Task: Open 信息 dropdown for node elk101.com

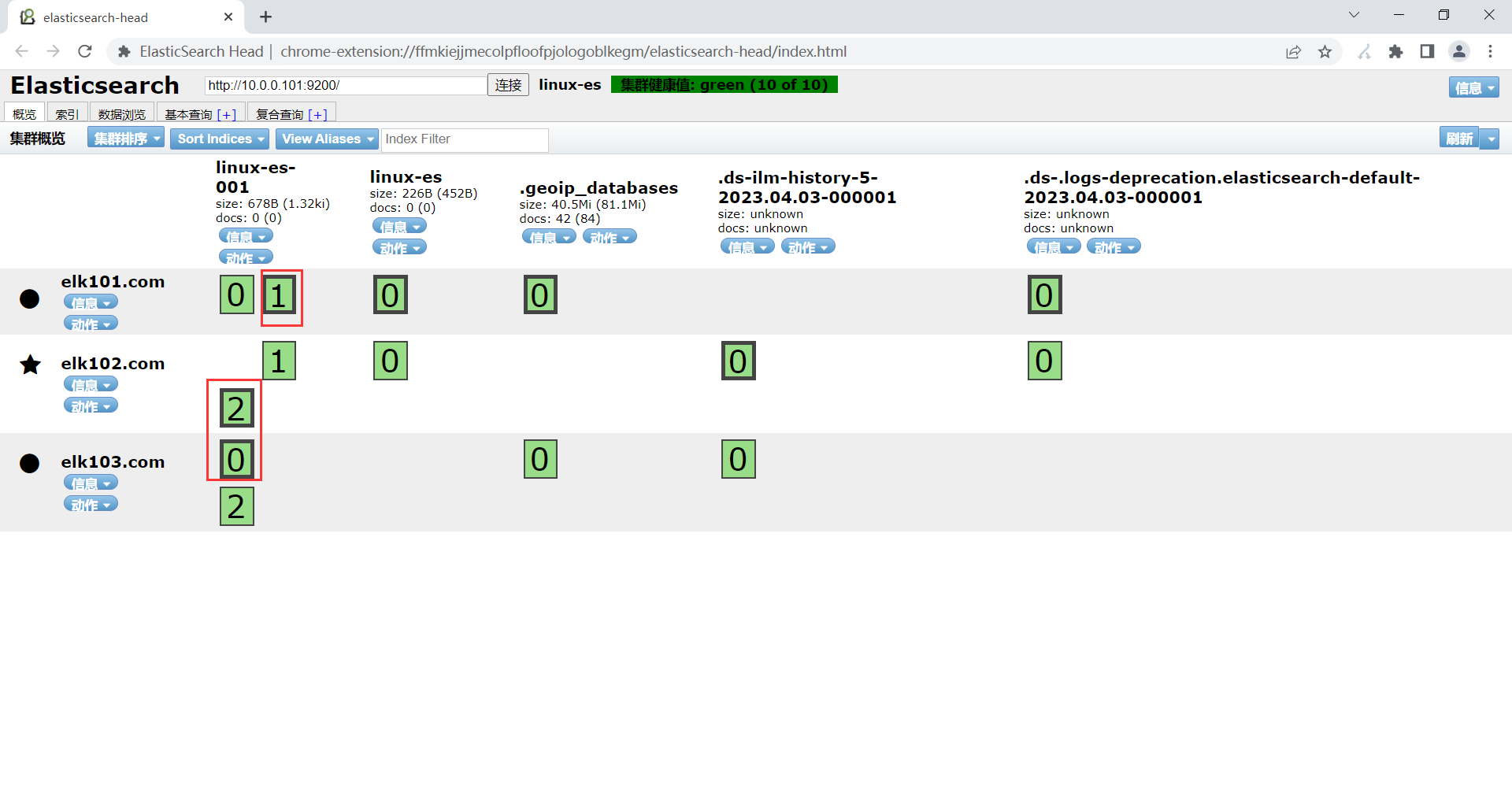Action: [91, 302]
